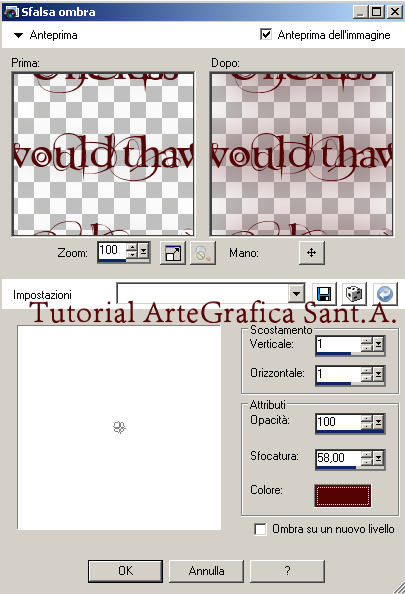The height and width of the screenshot is (594, 405).
Task: Click the save preset floppy disk icon
Action: point(324,294)
